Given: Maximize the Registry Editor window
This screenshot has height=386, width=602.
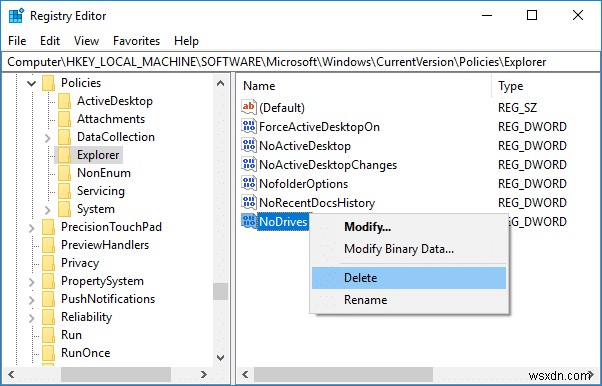Looking at the screenshot, I should 532,15.
